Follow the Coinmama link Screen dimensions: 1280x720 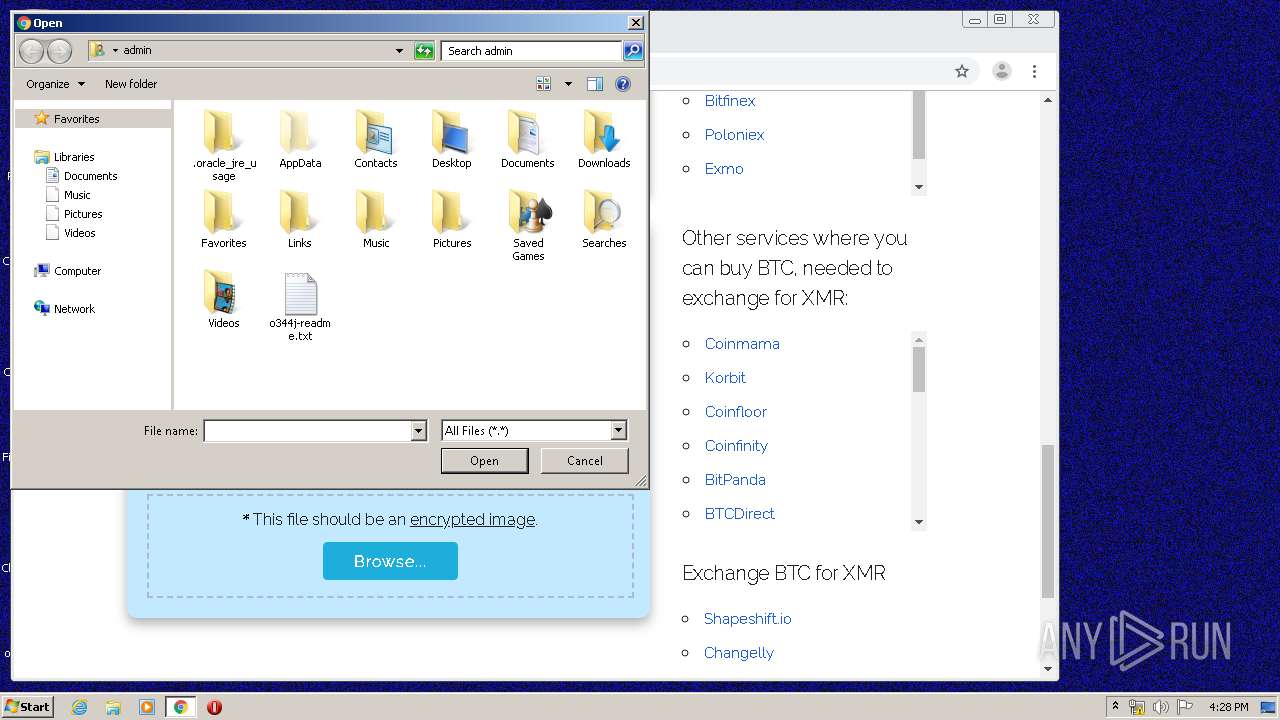[742, 344]
